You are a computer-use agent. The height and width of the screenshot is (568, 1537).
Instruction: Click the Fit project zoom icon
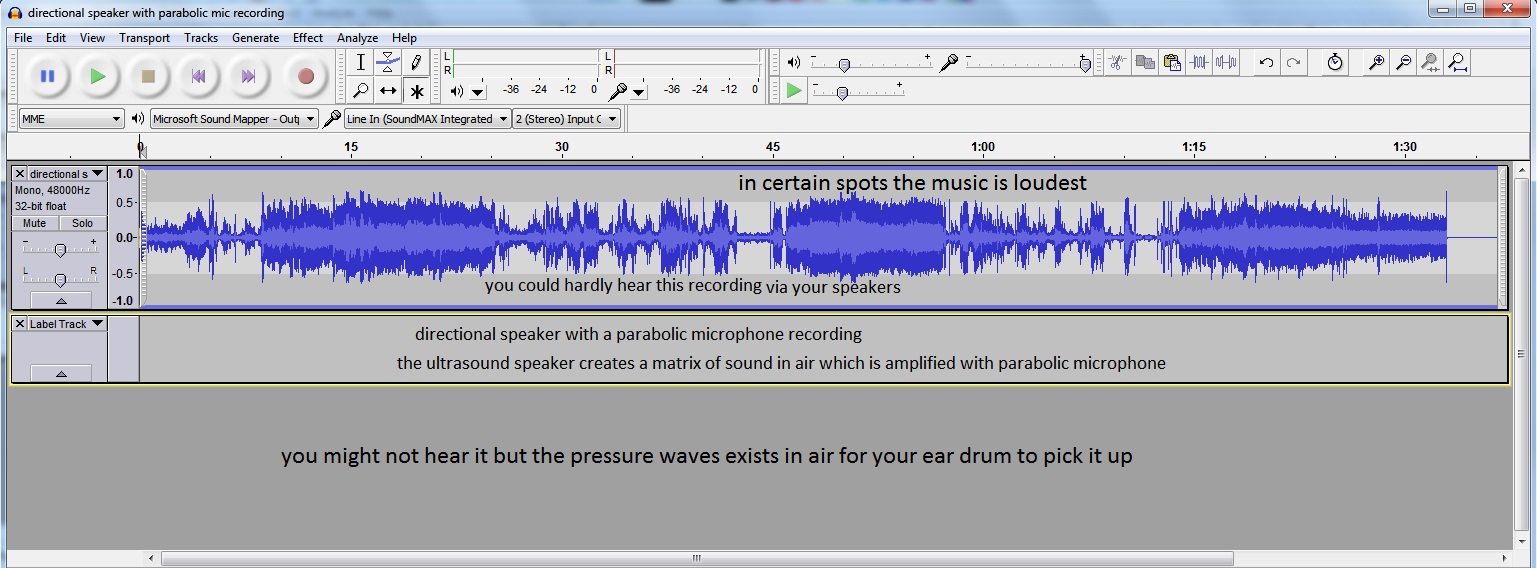pos(1458,62)
